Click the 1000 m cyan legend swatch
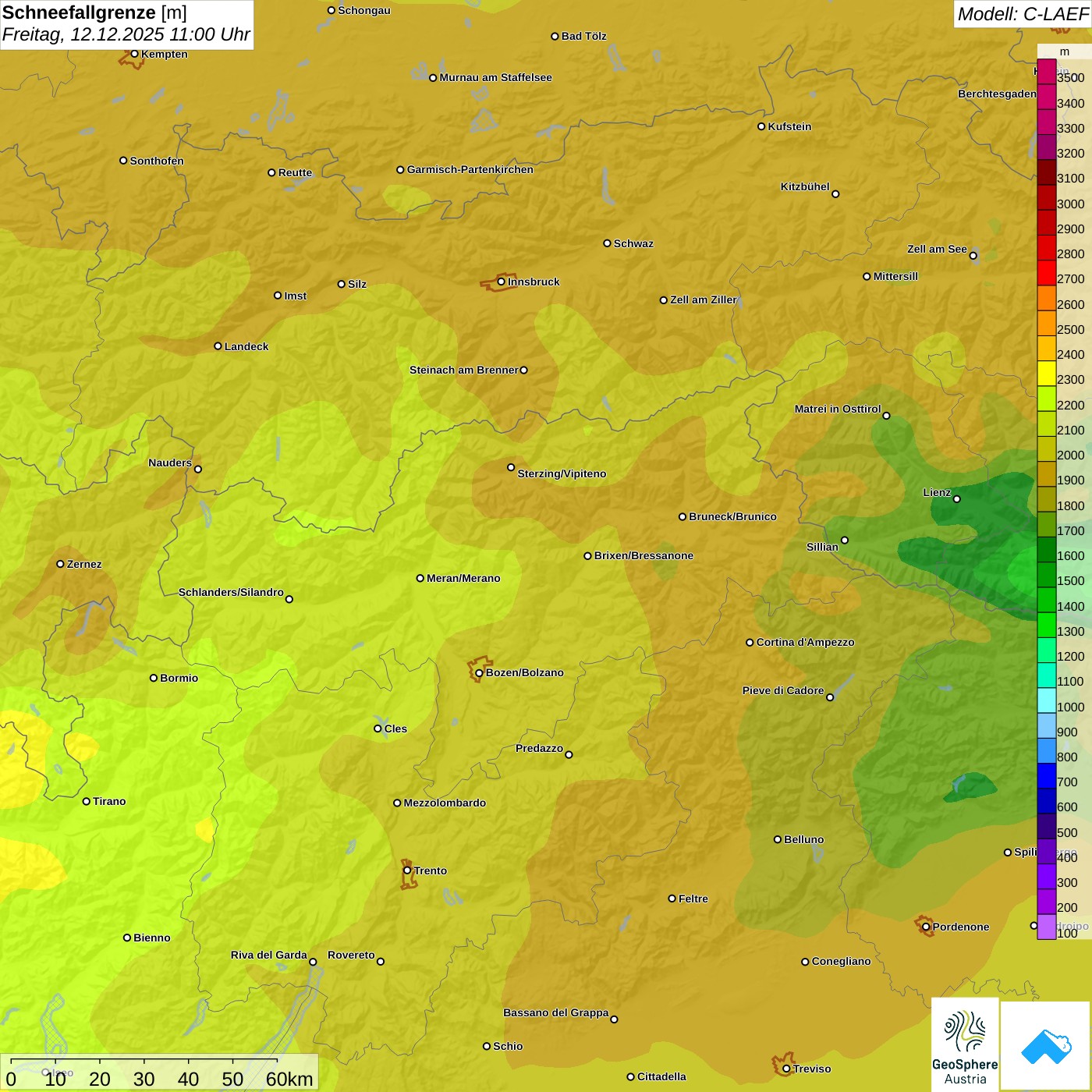The height and width of the screenshot is (1092, 1092). pos(1046,700)
